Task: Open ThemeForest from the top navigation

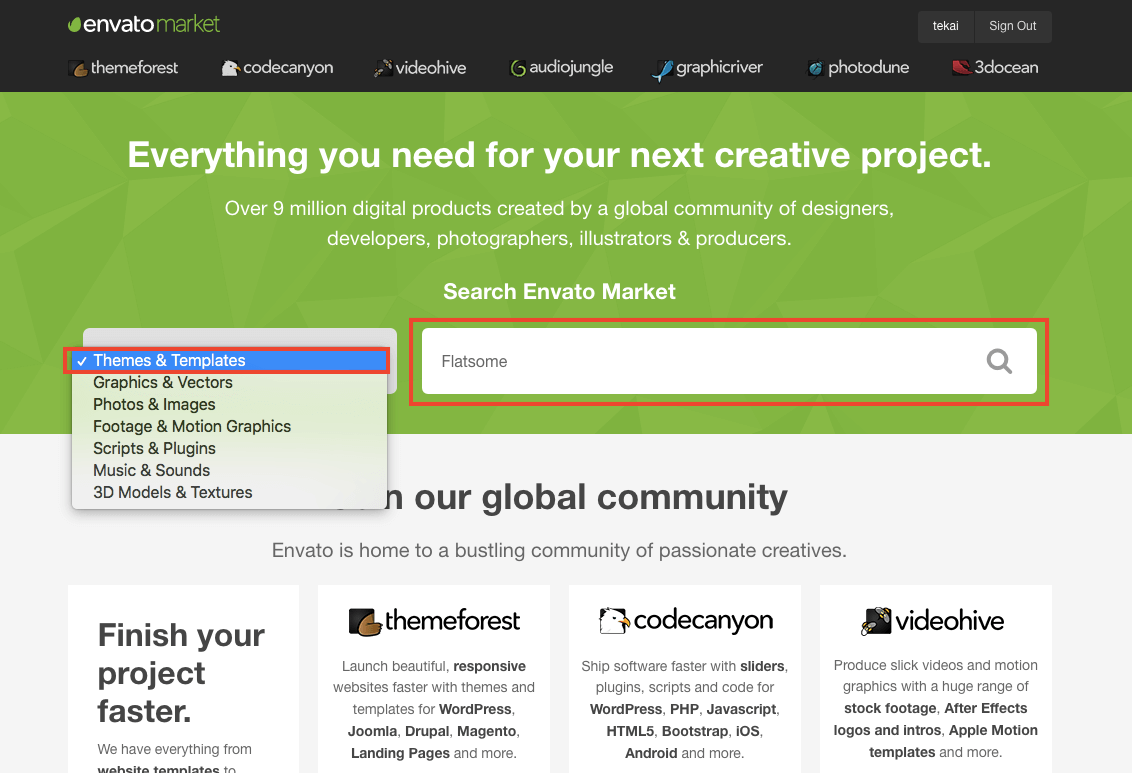Action: [x=124, y=68]
